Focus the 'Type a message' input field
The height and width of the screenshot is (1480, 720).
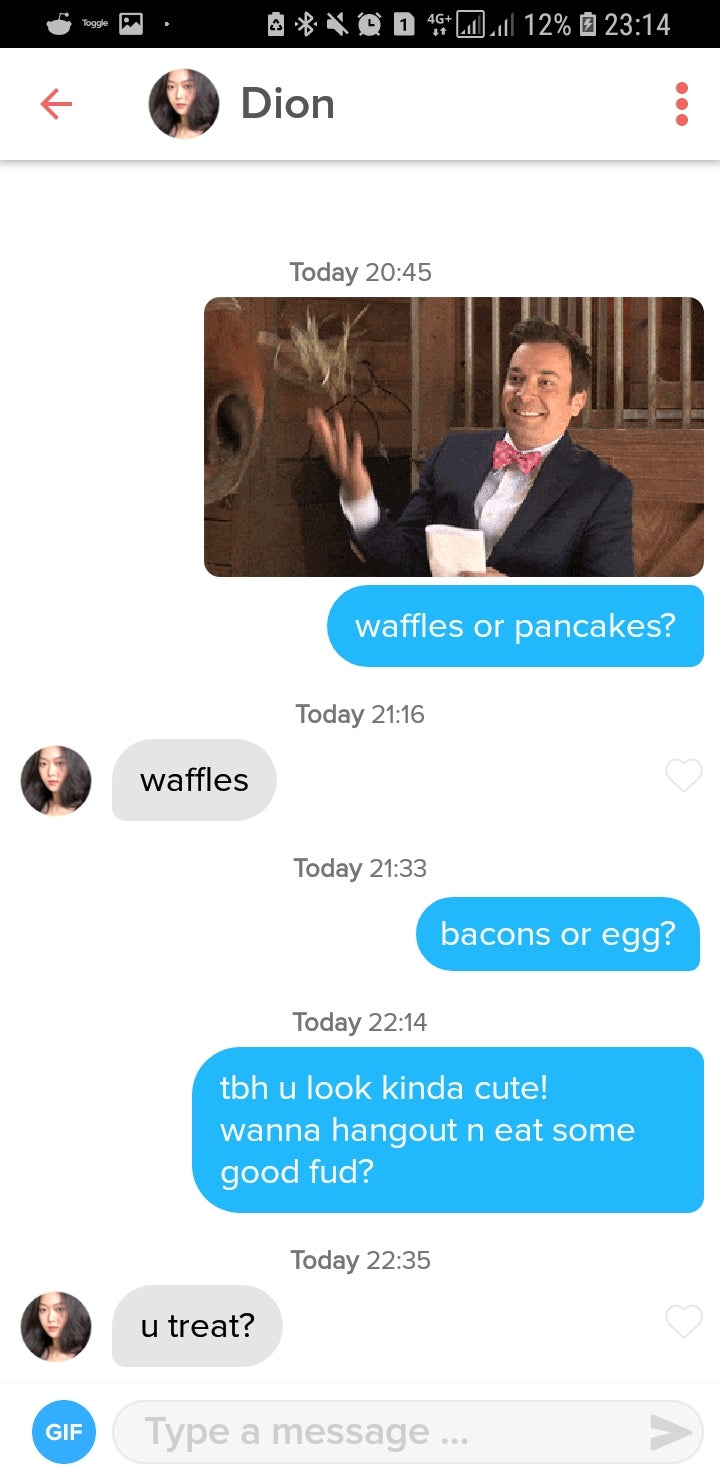click(408, 1432)
